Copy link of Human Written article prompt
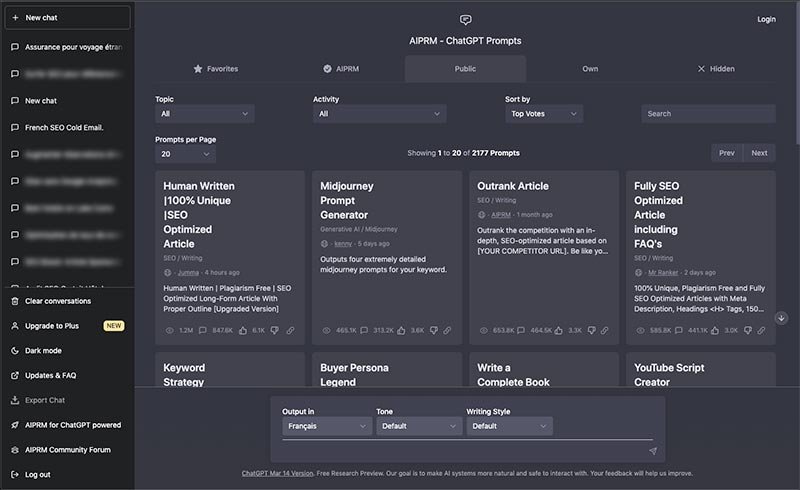The image size is (800, 490). tap(290, 331)
